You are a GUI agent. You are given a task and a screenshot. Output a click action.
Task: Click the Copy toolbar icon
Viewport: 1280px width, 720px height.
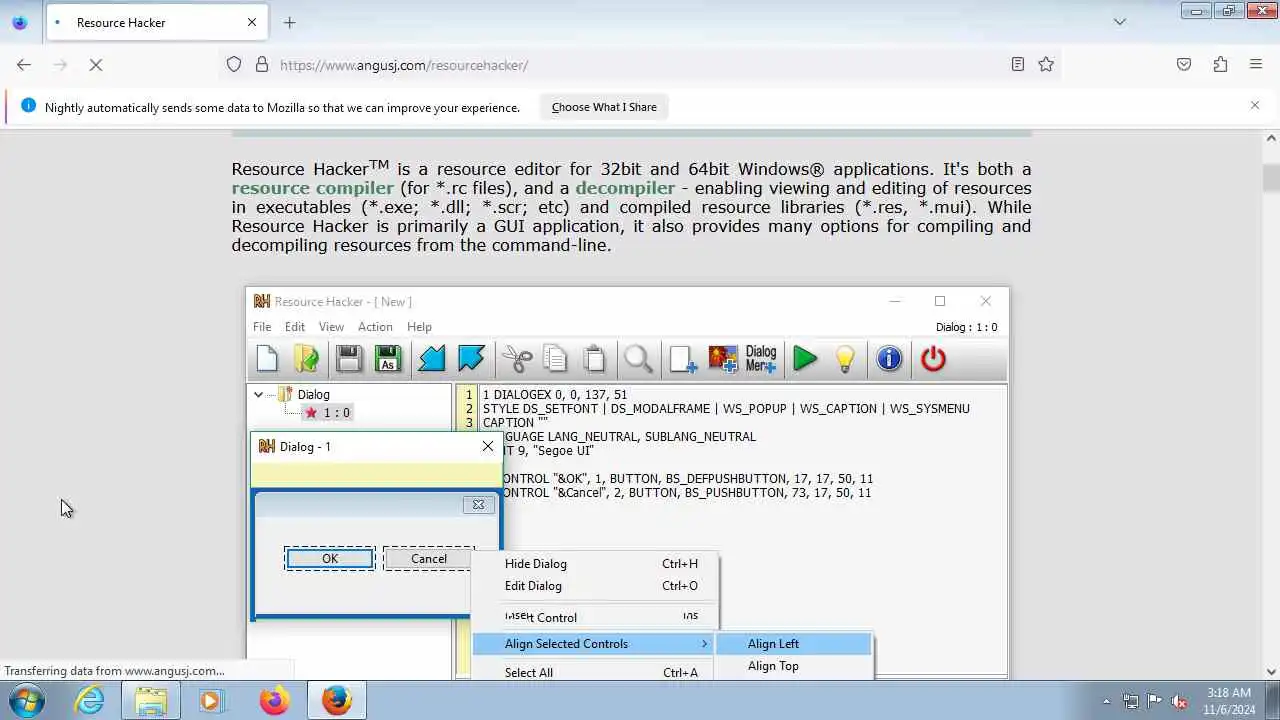555,359
